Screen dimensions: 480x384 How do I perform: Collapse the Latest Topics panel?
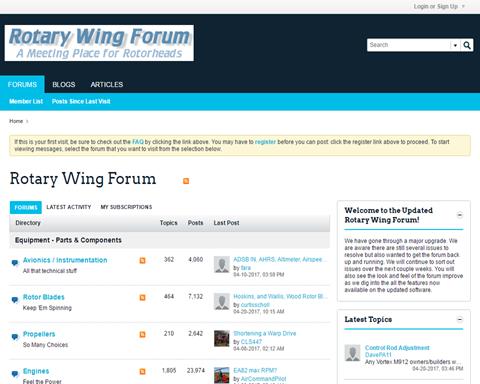(x=460, y=319)
